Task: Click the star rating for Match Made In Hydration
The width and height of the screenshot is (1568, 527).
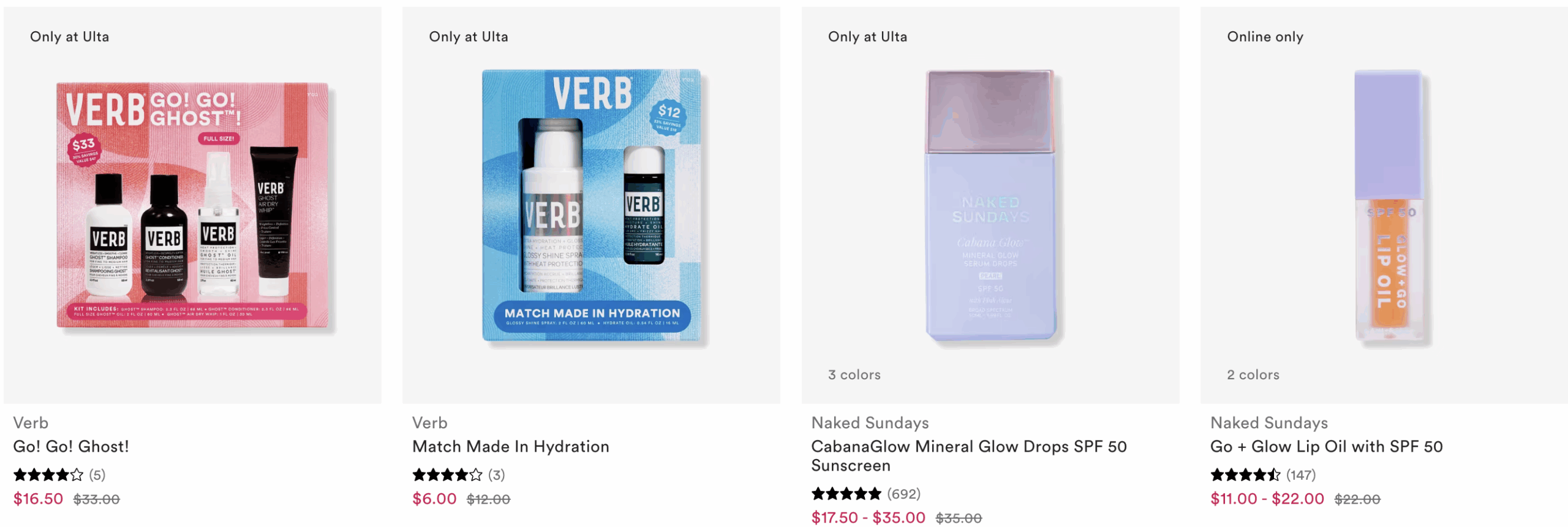Action: [x=447, y=475]
